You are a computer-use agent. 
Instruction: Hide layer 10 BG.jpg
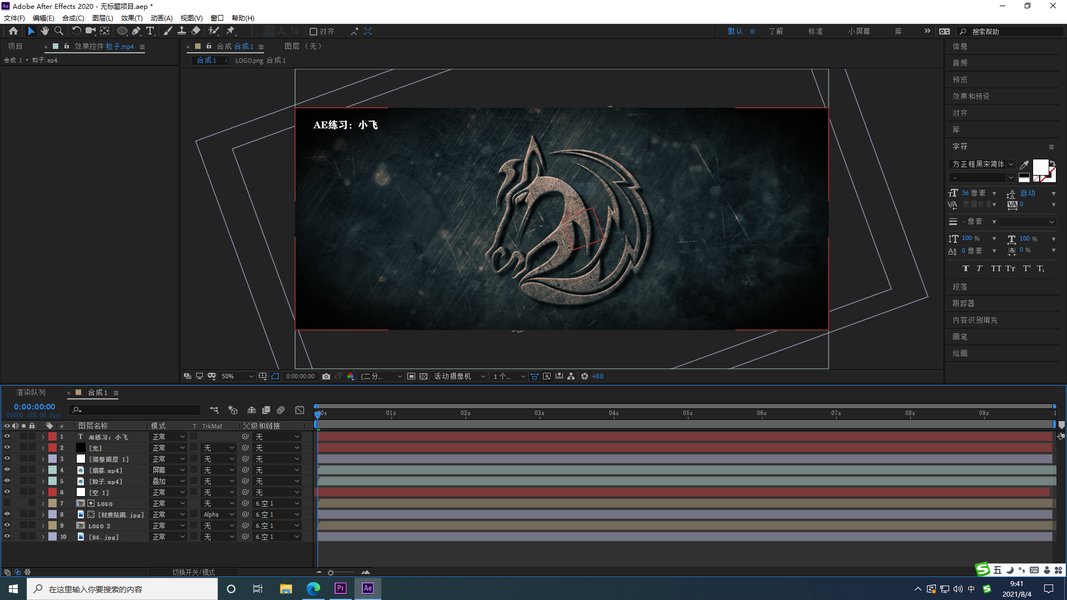pyautogui.click(x=7, y=537)
